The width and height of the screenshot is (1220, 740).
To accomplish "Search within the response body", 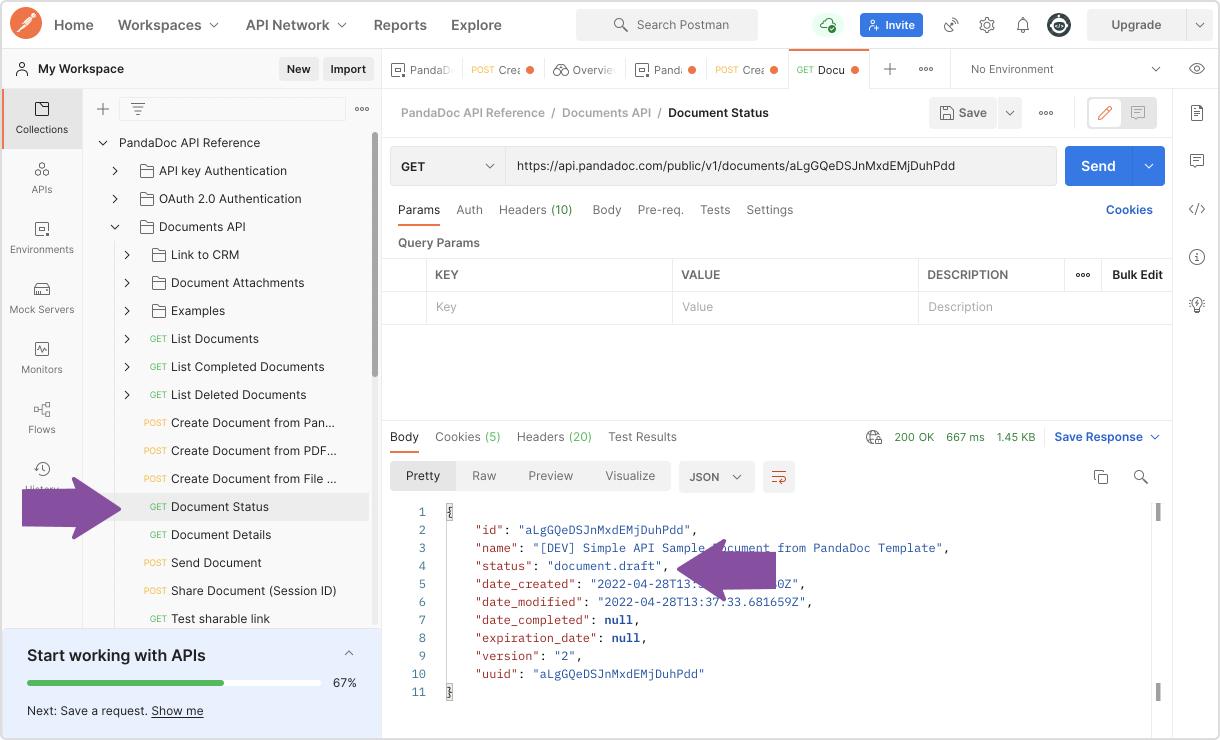I will (1140, 477).
